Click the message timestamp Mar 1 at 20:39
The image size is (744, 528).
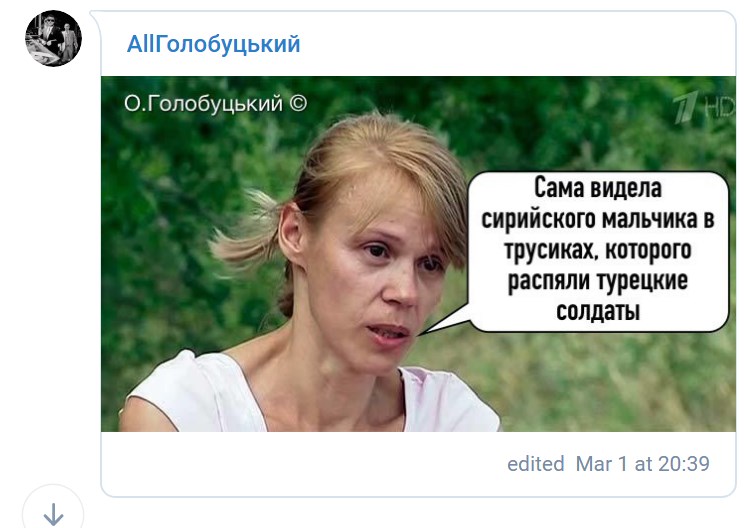(x=642, y=463)
